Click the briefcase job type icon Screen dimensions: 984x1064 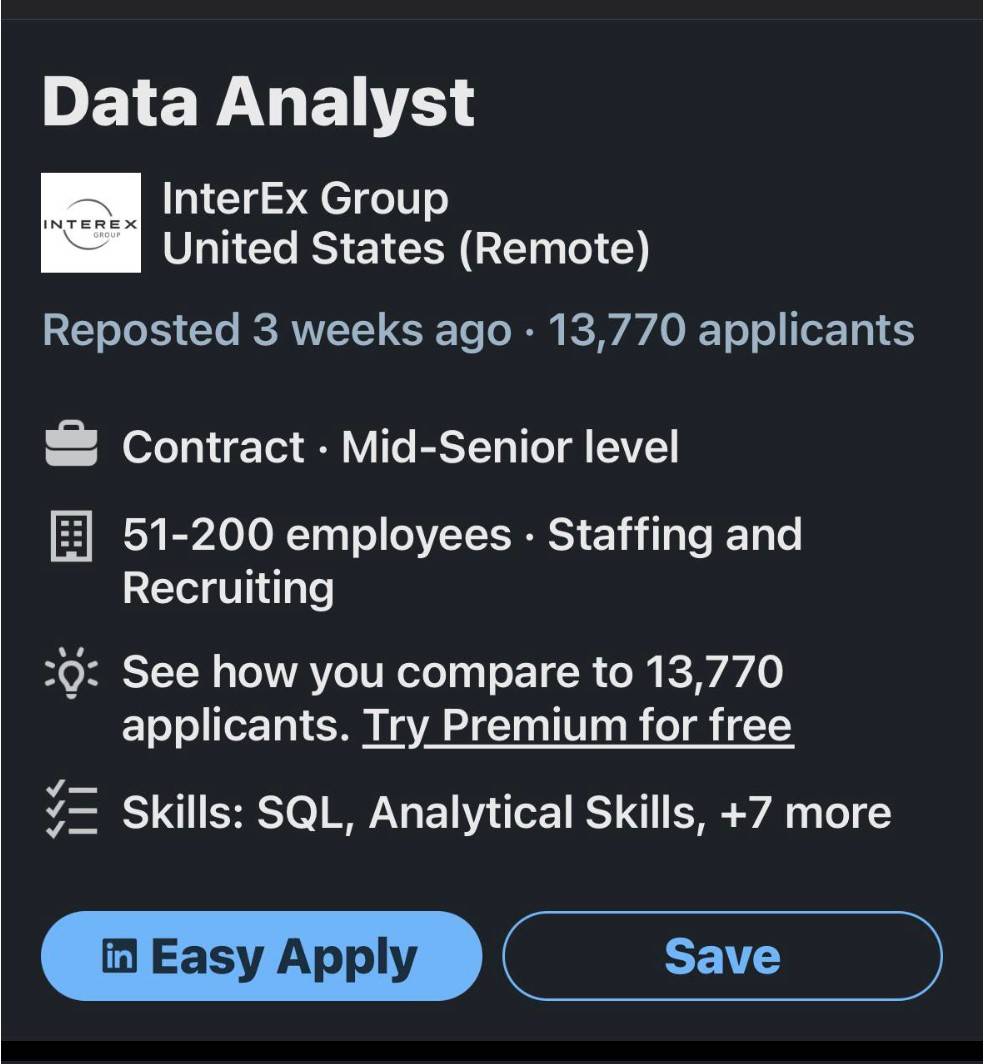(71, 444)
